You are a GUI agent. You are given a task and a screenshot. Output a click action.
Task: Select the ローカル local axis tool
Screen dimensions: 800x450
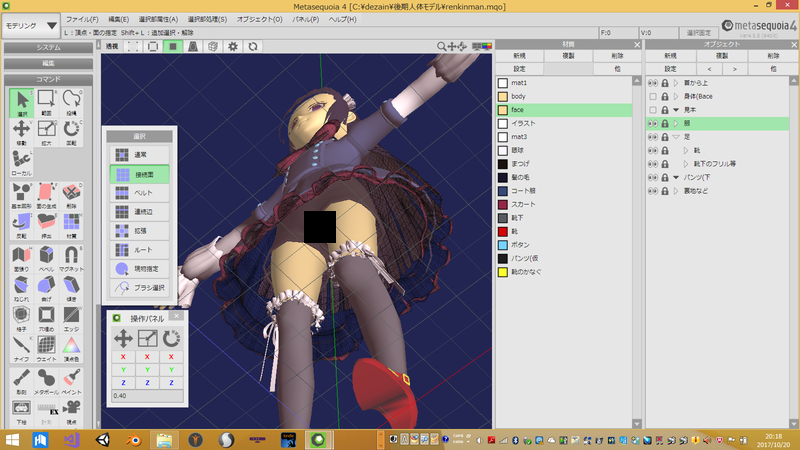21,163
